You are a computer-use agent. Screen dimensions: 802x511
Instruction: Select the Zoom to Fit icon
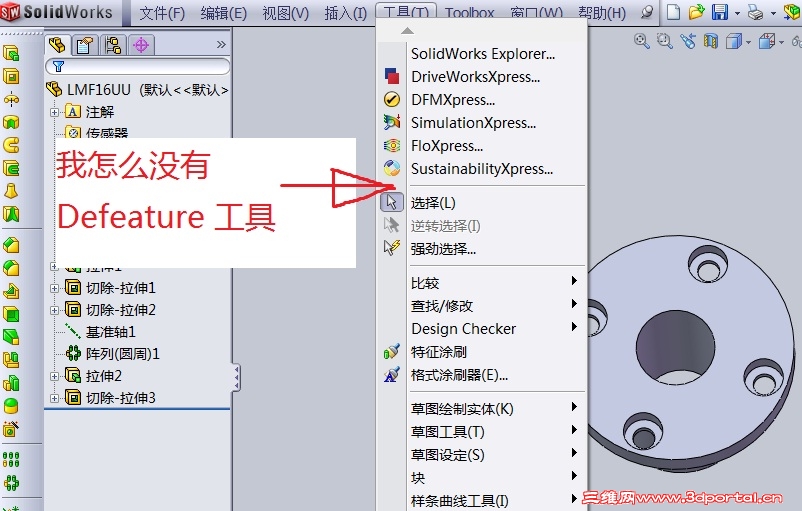coord(641,41)
